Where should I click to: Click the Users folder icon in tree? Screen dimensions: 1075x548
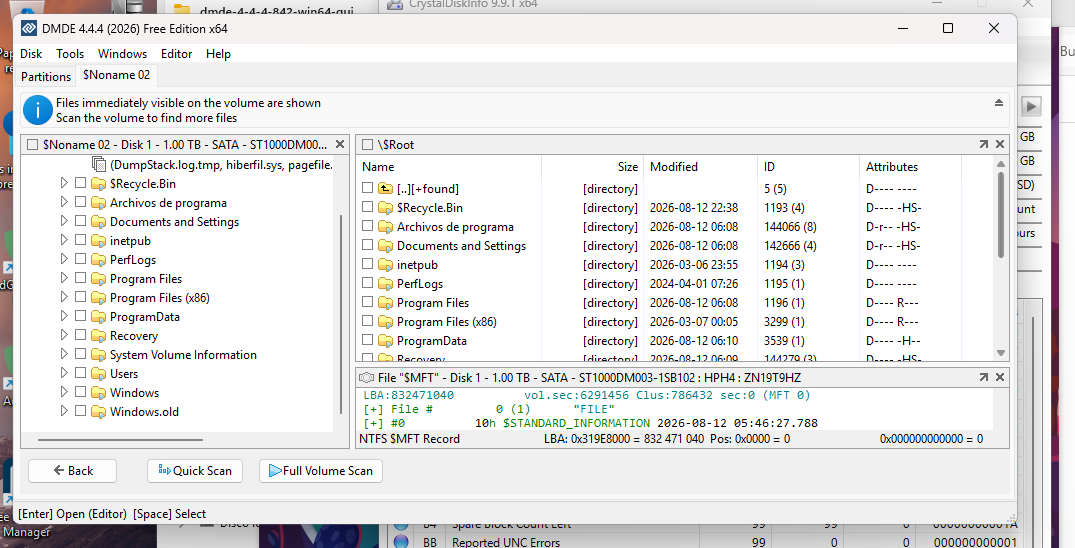click(99, 374)
